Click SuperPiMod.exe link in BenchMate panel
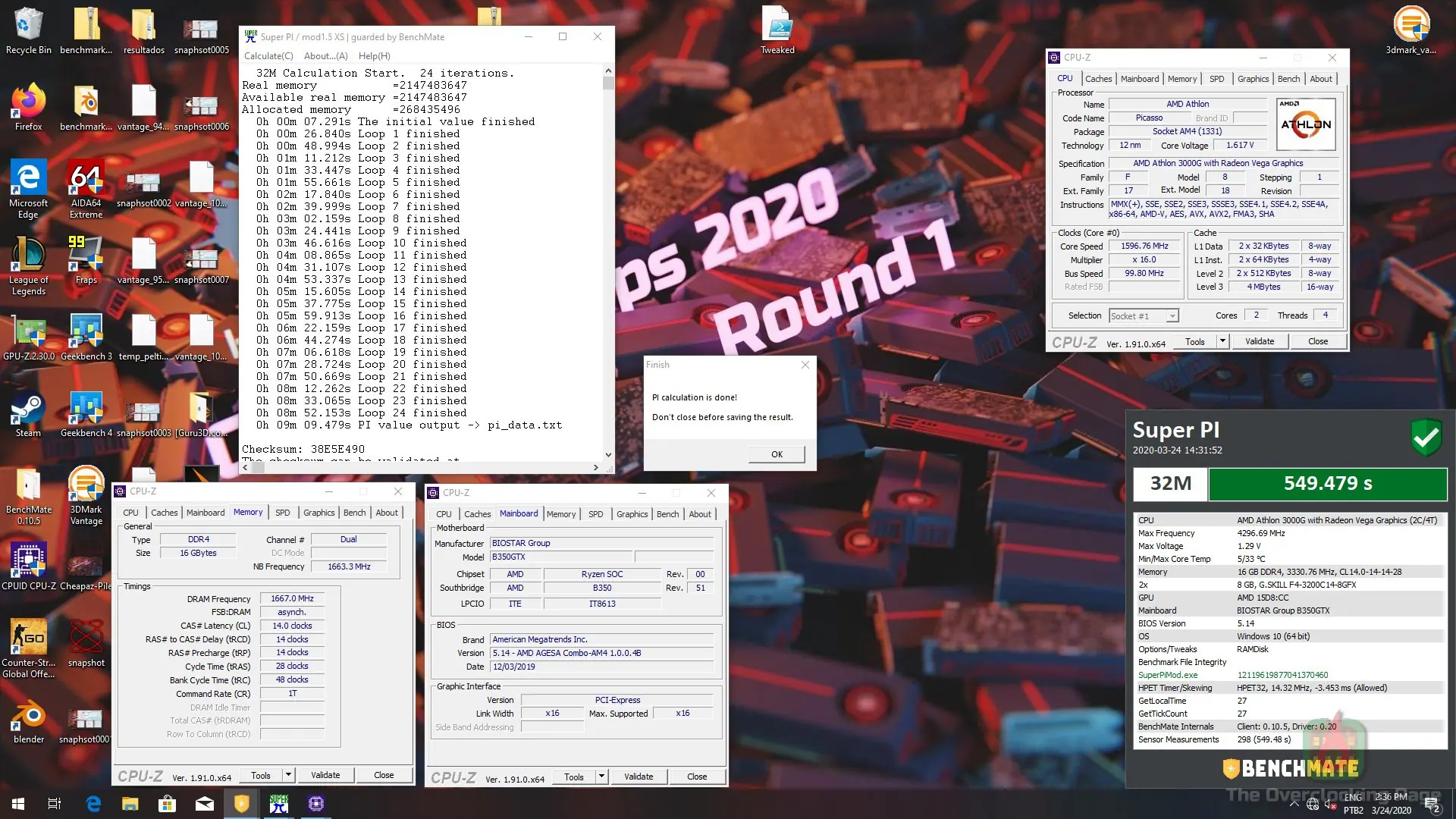1456x819 pixels. pos(1168,675)
